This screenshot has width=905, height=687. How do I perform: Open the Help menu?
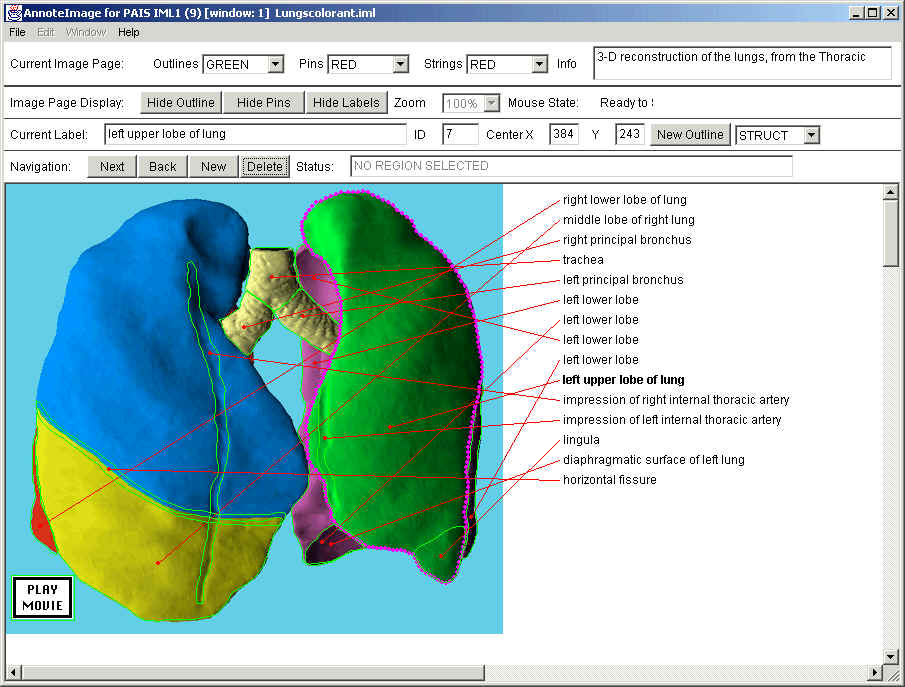[x=128, y=32]
